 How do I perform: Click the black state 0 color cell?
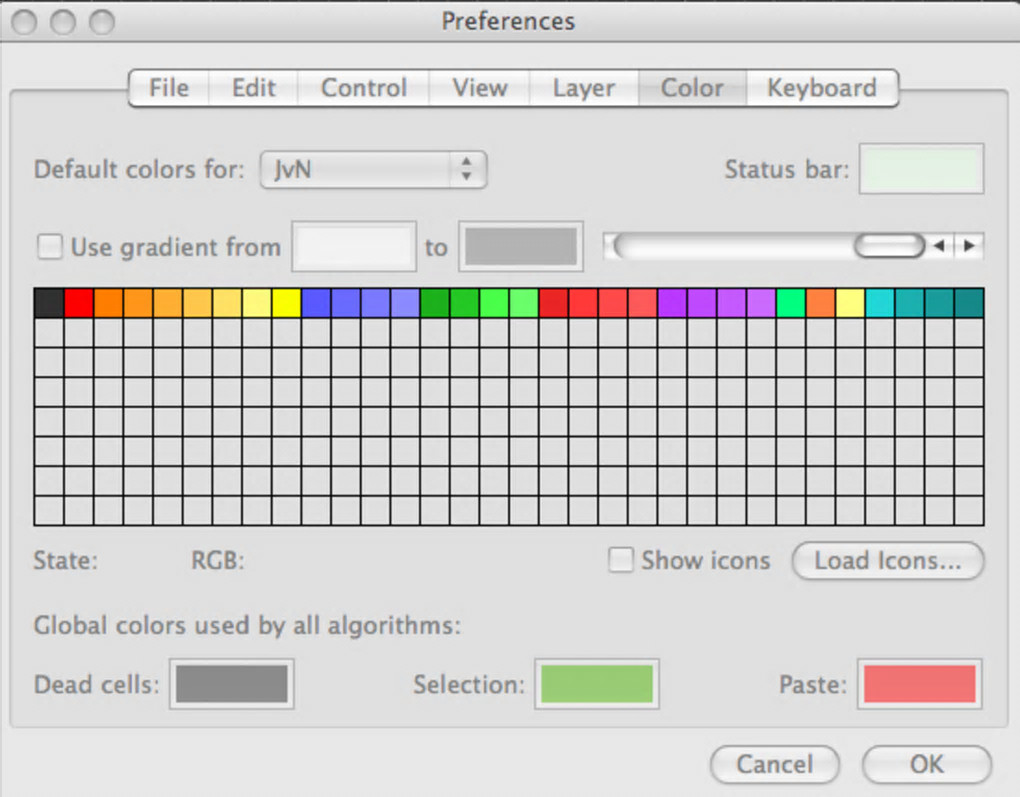49,303
